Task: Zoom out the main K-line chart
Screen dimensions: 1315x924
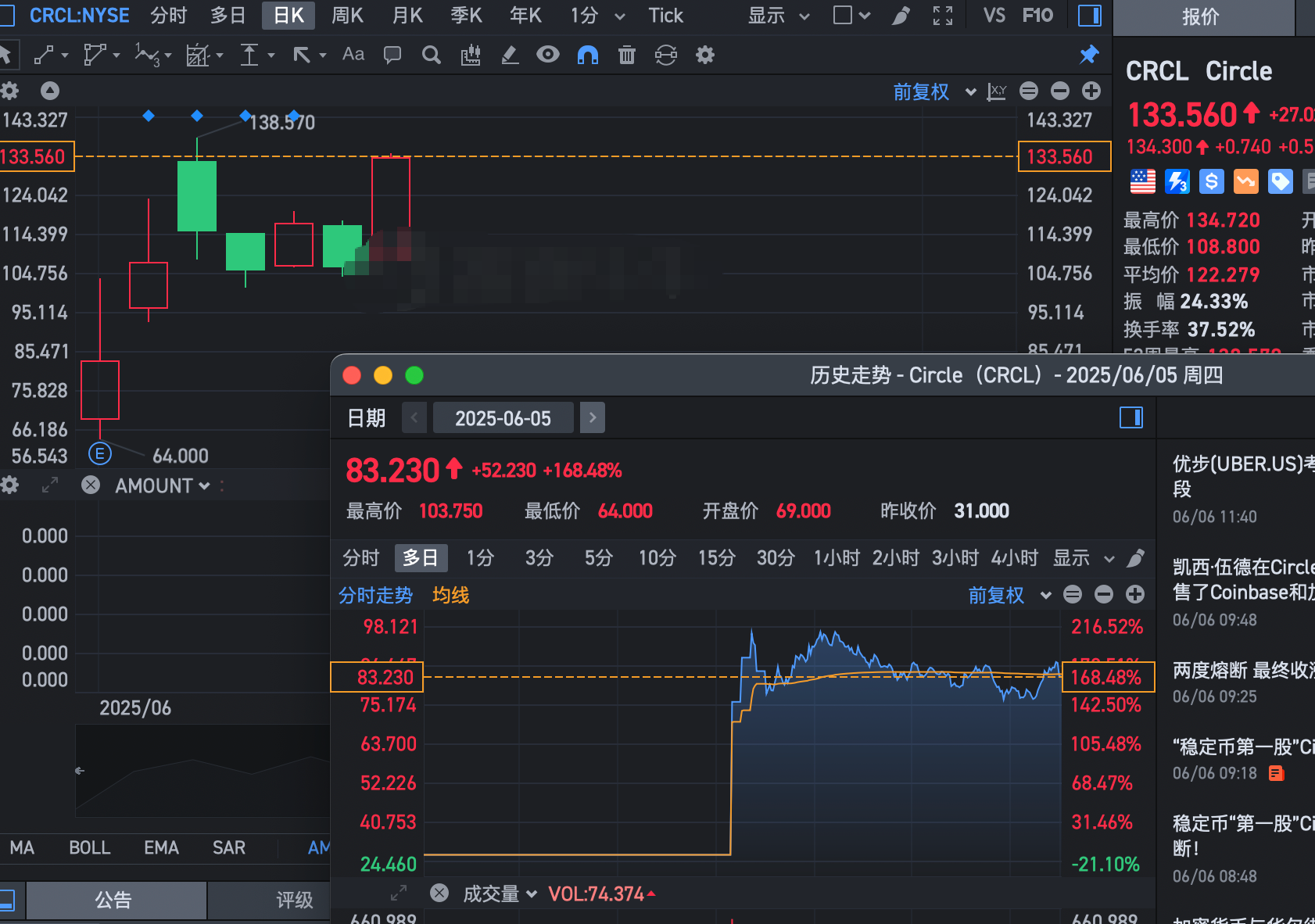Action: tap(1060, 91)
